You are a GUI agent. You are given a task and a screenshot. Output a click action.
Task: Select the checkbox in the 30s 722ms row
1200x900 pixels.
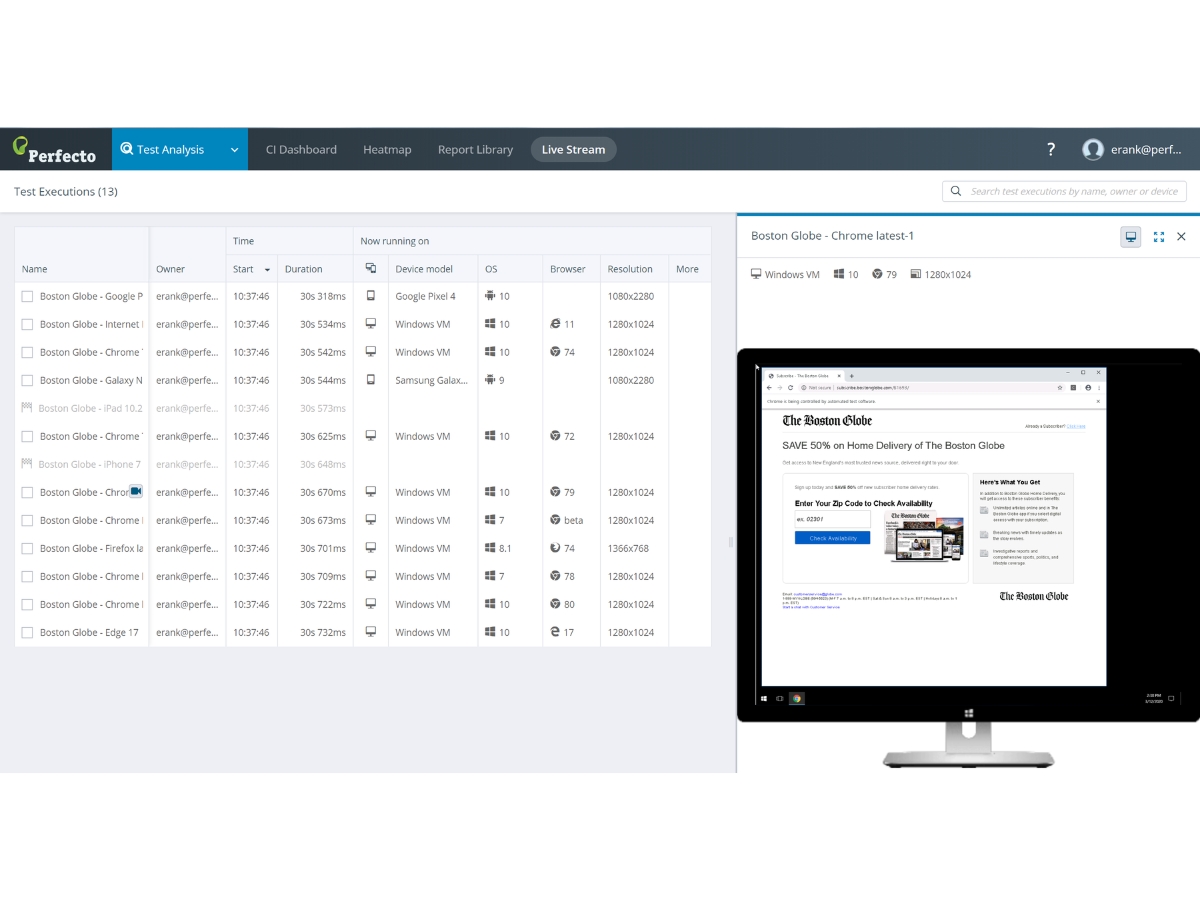(x=27, y=604)
